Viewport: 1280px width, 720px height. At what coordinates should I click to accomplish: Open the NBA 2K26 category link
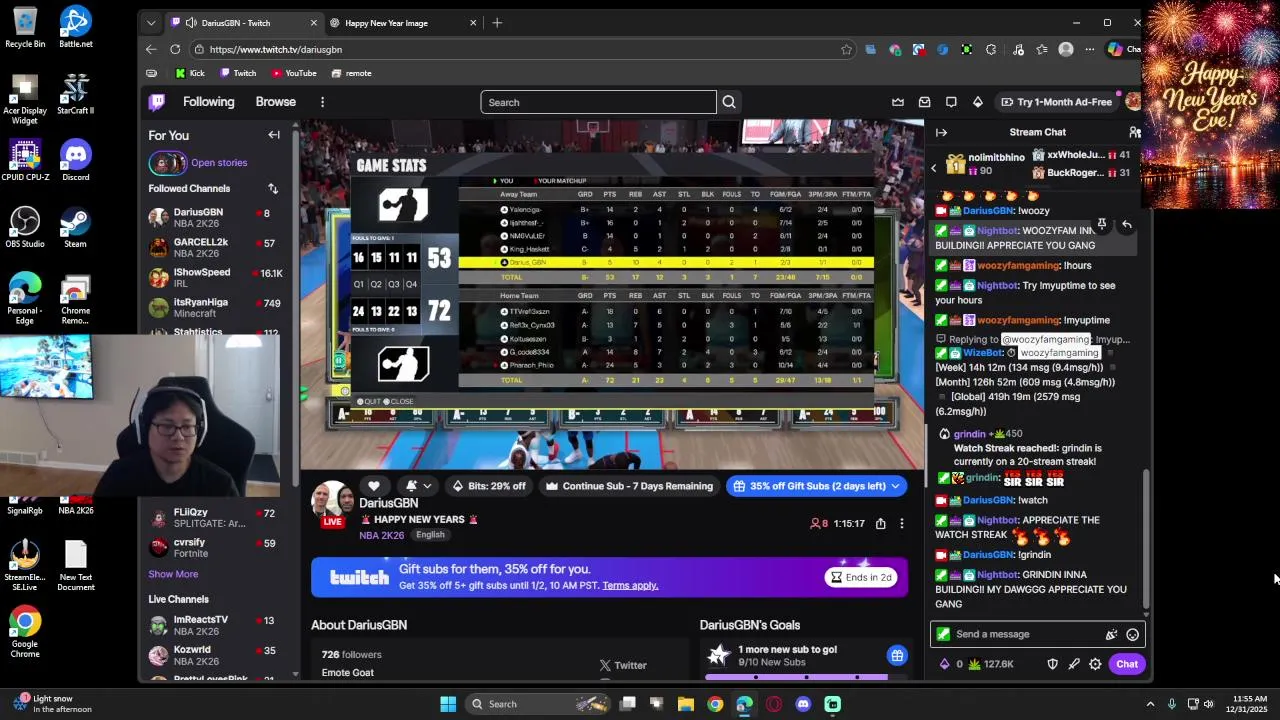[x=382, y=535]
